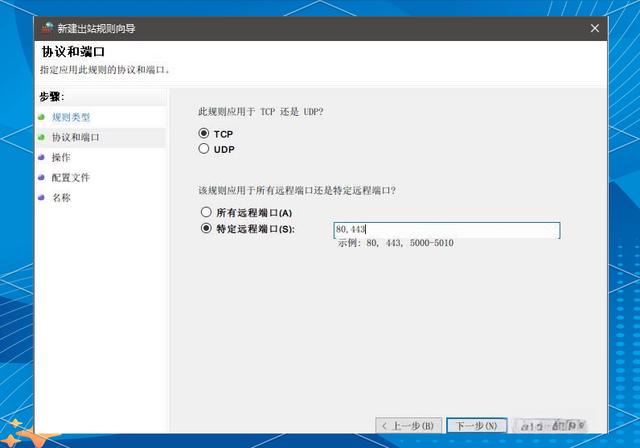Click the 下一步(N) button
Screen dimensions: 640x448
click(x=477, y=426)
